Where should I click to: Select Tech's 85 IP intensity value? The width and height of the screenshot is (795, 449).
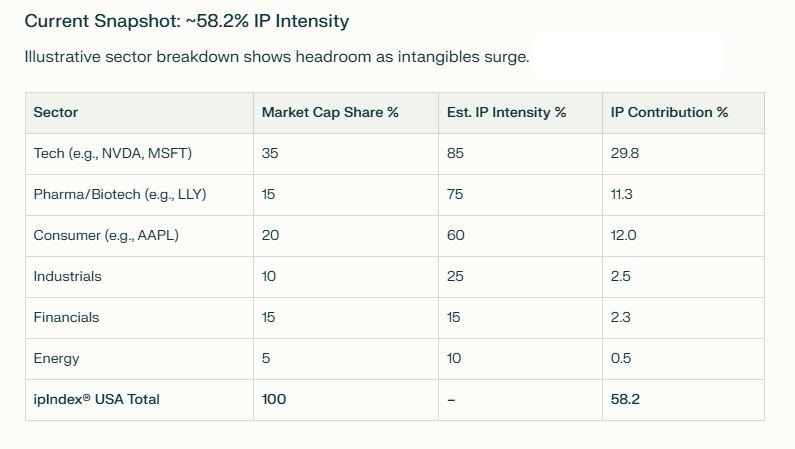click(x=456, y=154)
